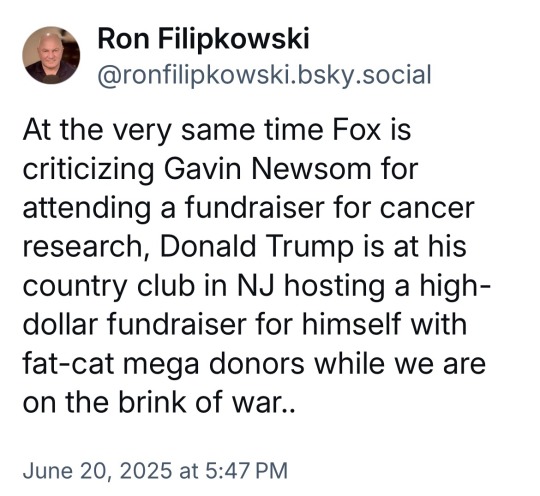Image resolution: width=540 pixels, height=496 pixels.
Task: Click the phrase 'while we are'
Action: coord(401,363)
